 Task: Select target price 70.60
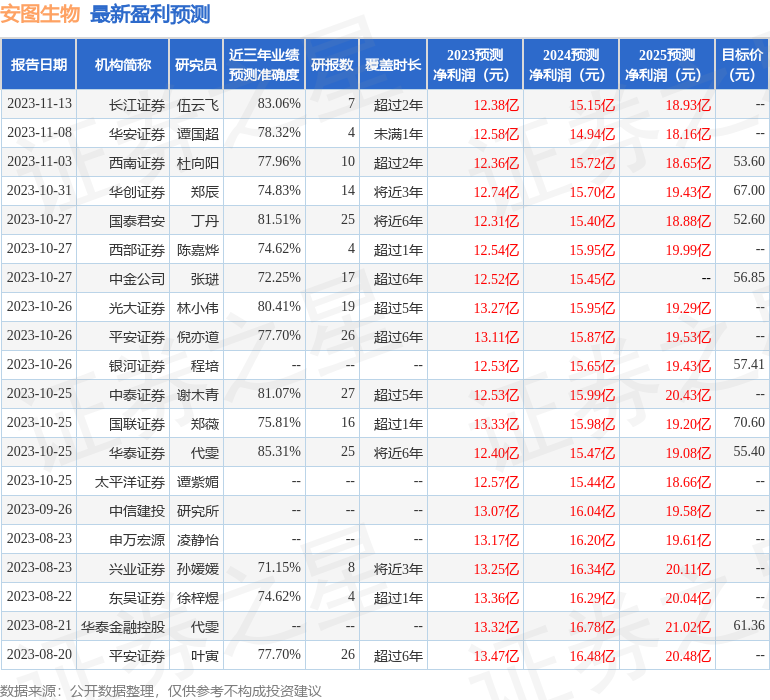pos(749,422)
